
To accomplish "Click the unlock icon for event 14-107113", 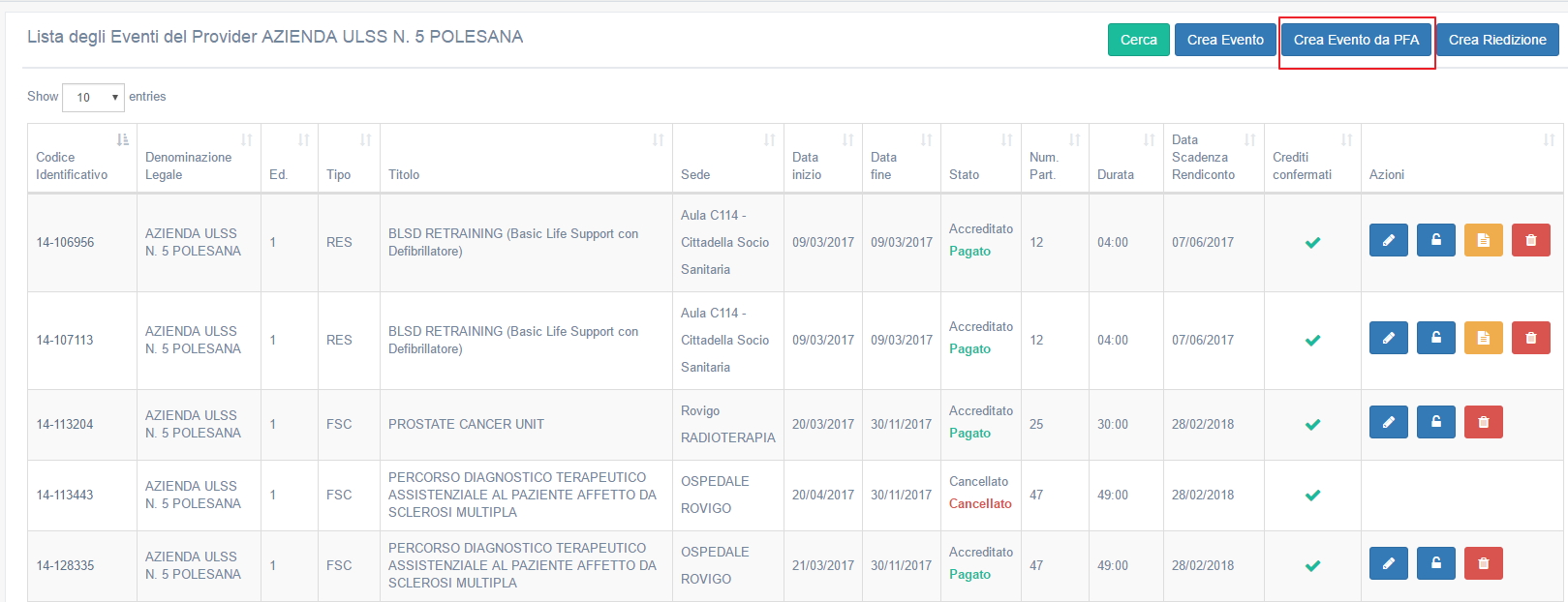I will coord(1435,338).
